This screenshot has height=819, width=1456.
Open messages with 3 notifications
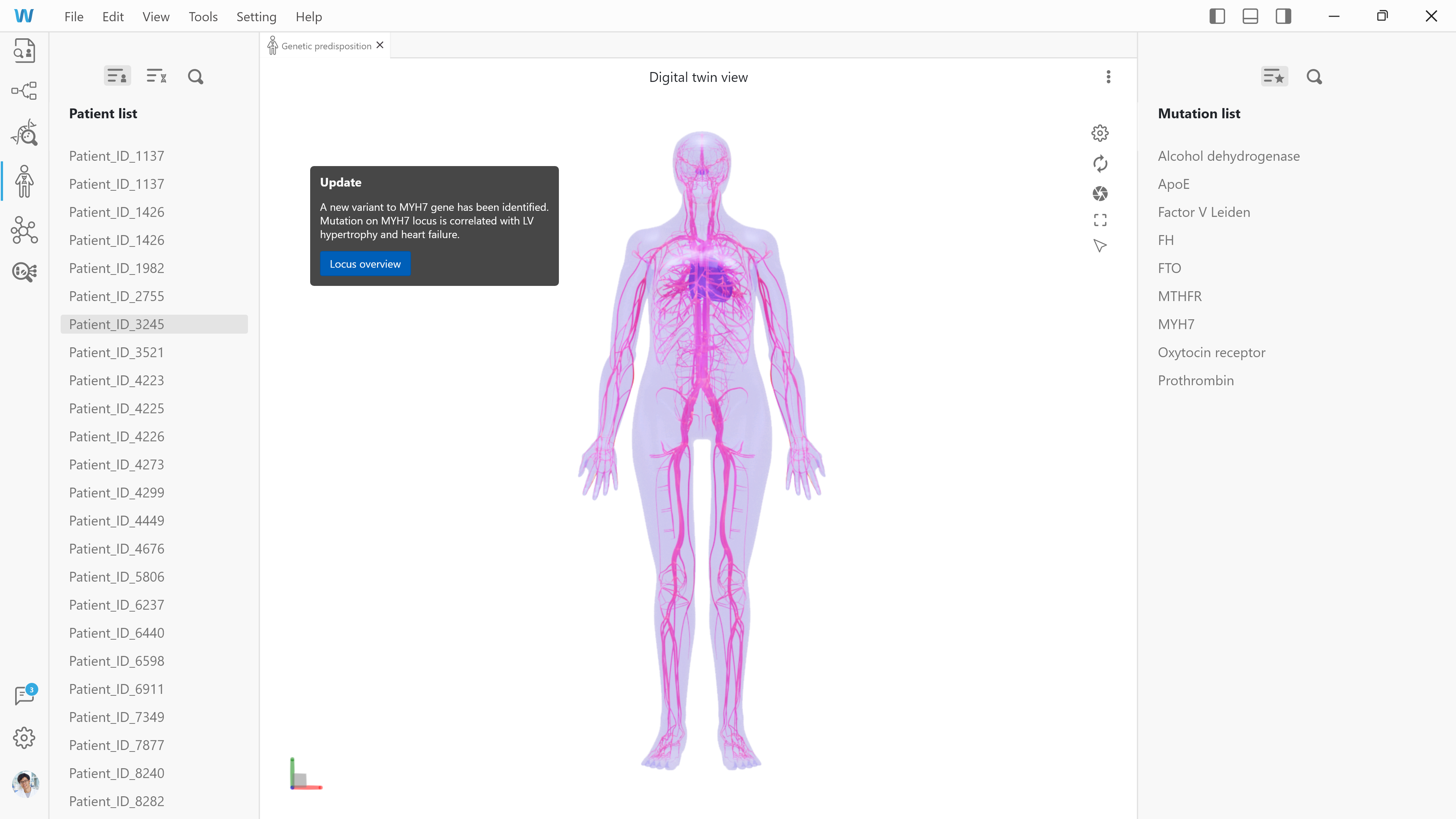[24, 695]
